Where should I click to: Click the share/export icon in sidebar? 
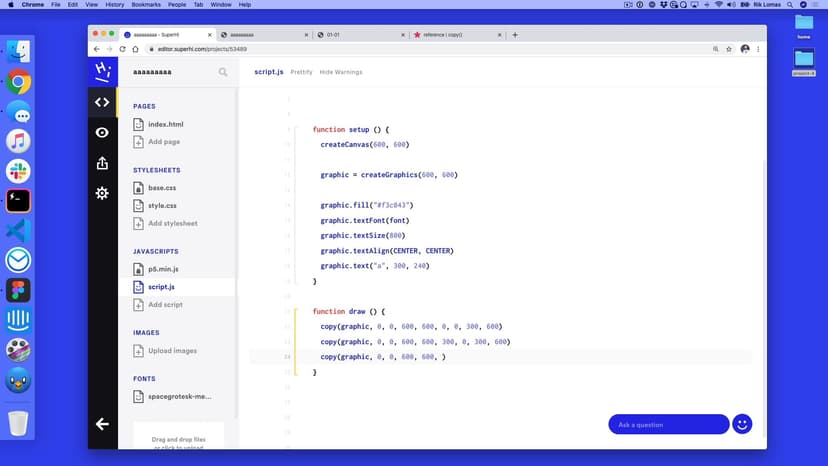tap(102, 163)
